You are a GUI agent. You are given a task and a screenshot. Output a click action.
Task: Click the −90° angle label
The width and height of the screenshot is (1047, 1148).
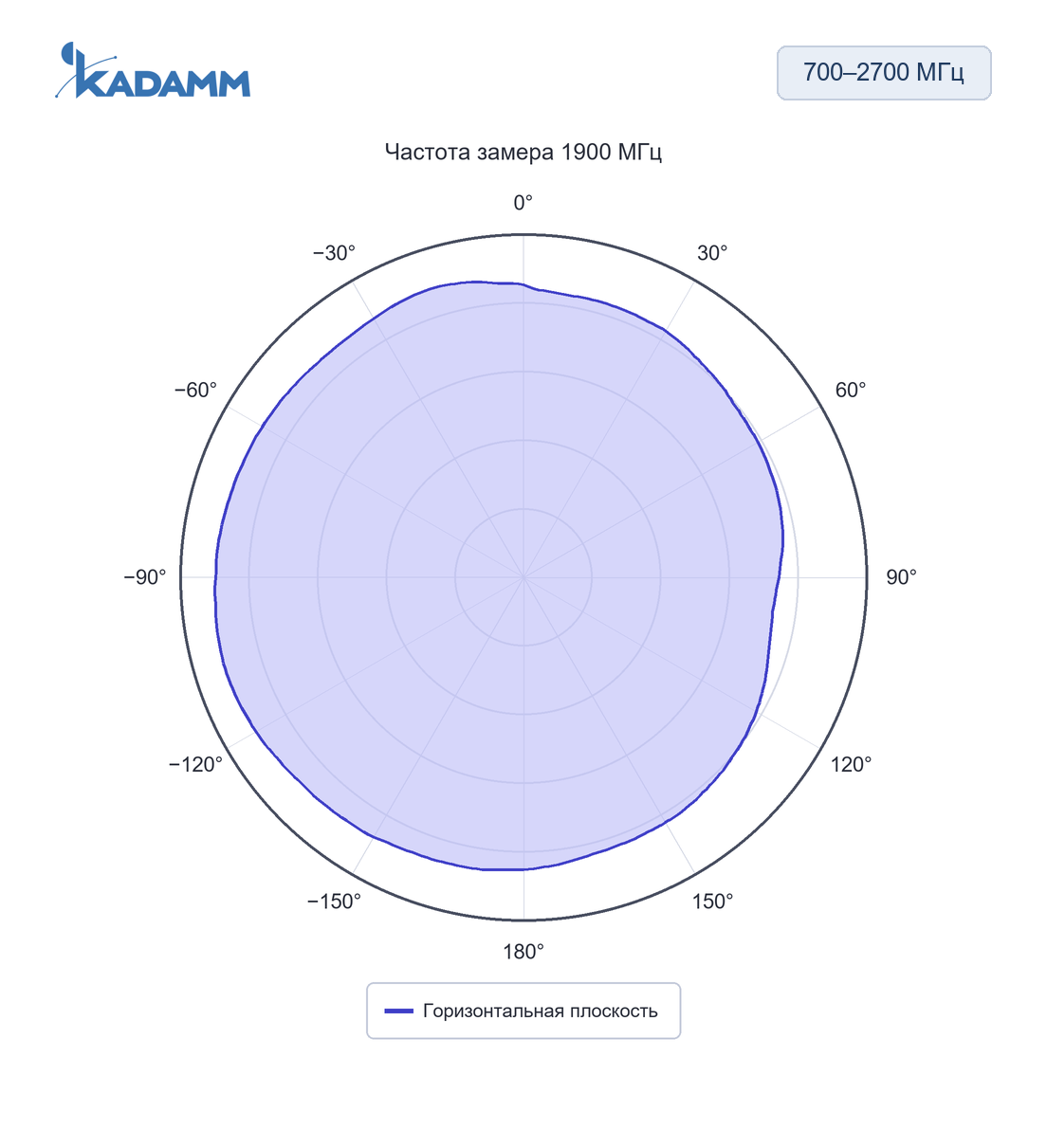(x=145, y=577)
